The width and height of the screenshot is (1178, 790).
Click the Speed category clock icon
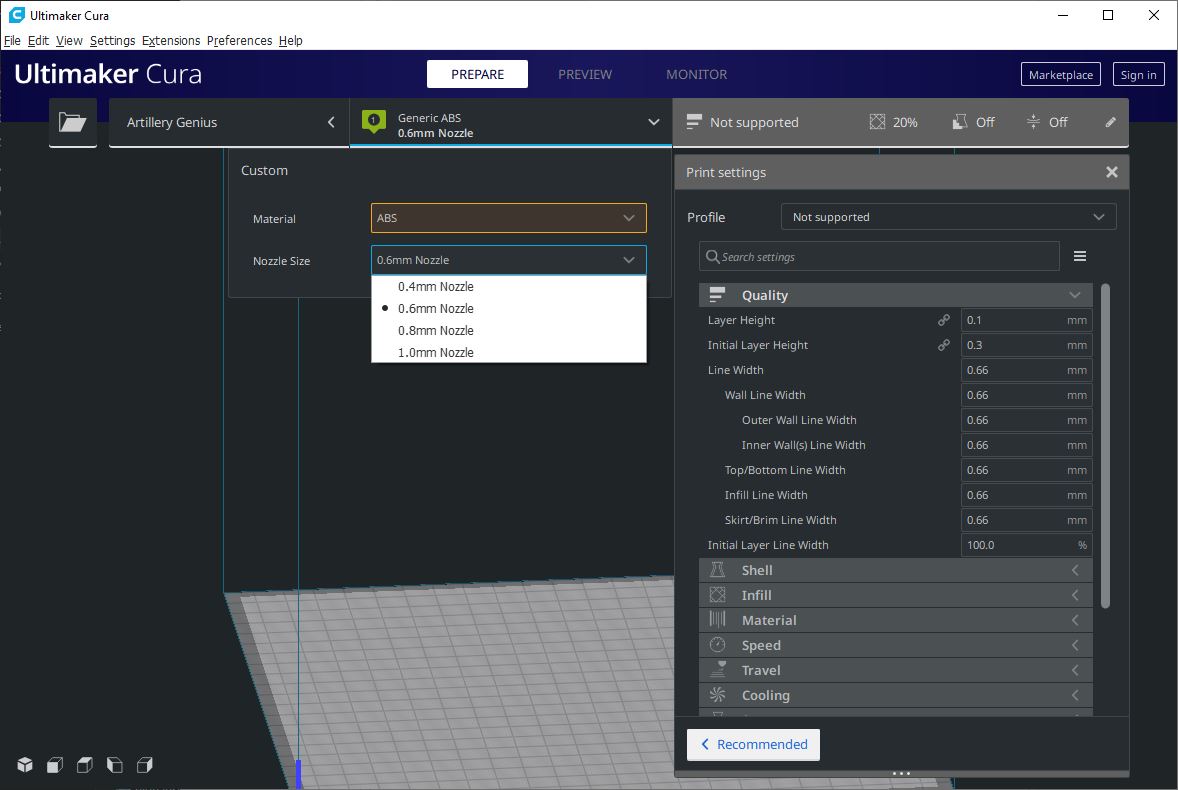[717, 644]
